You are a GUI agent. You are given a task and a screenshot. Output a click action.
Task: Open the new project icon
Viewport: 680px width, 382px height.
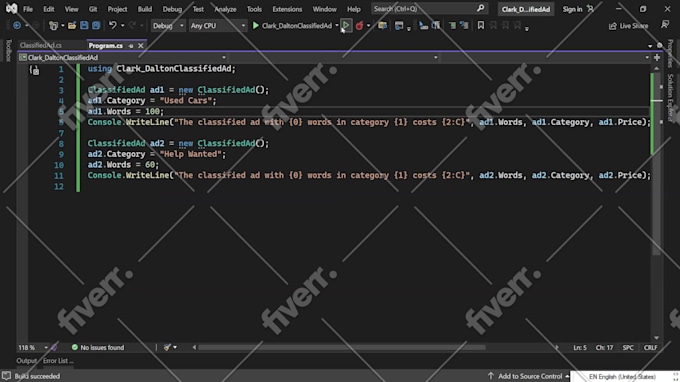[53, 26]
